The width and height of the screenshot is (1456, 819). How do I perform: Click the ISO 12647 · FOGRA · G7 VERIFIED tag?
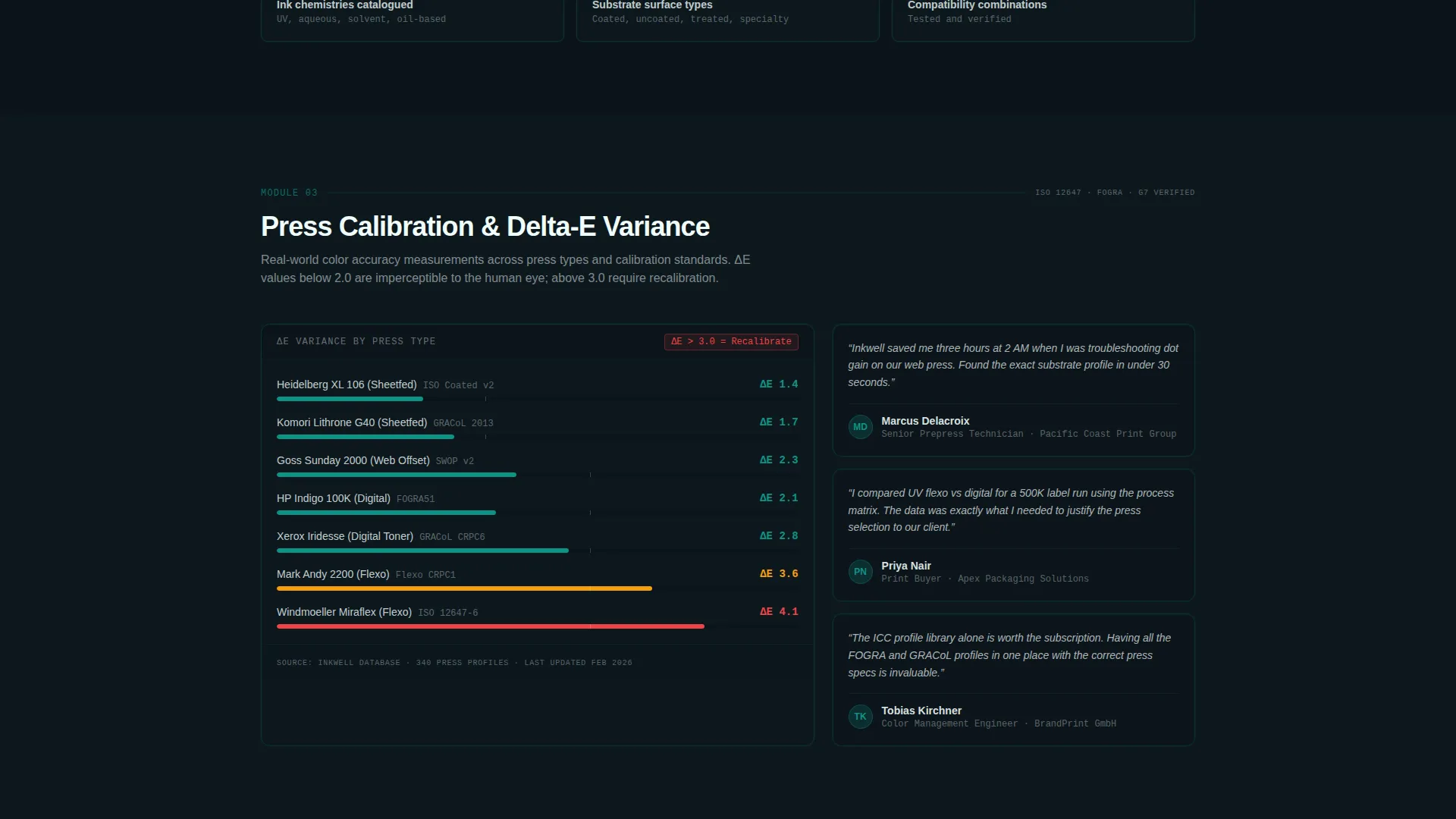1115,193
